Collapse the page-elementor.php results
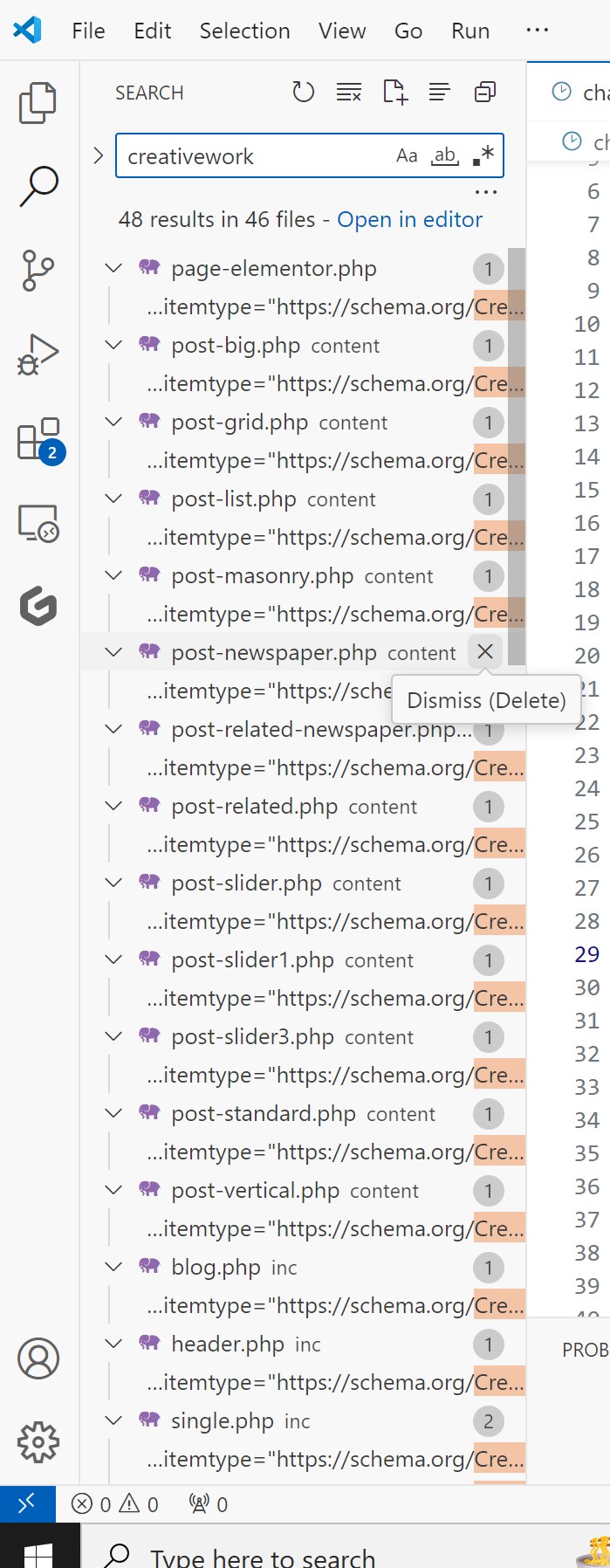This screenshot has width=610, height=1568. (113, 268)
